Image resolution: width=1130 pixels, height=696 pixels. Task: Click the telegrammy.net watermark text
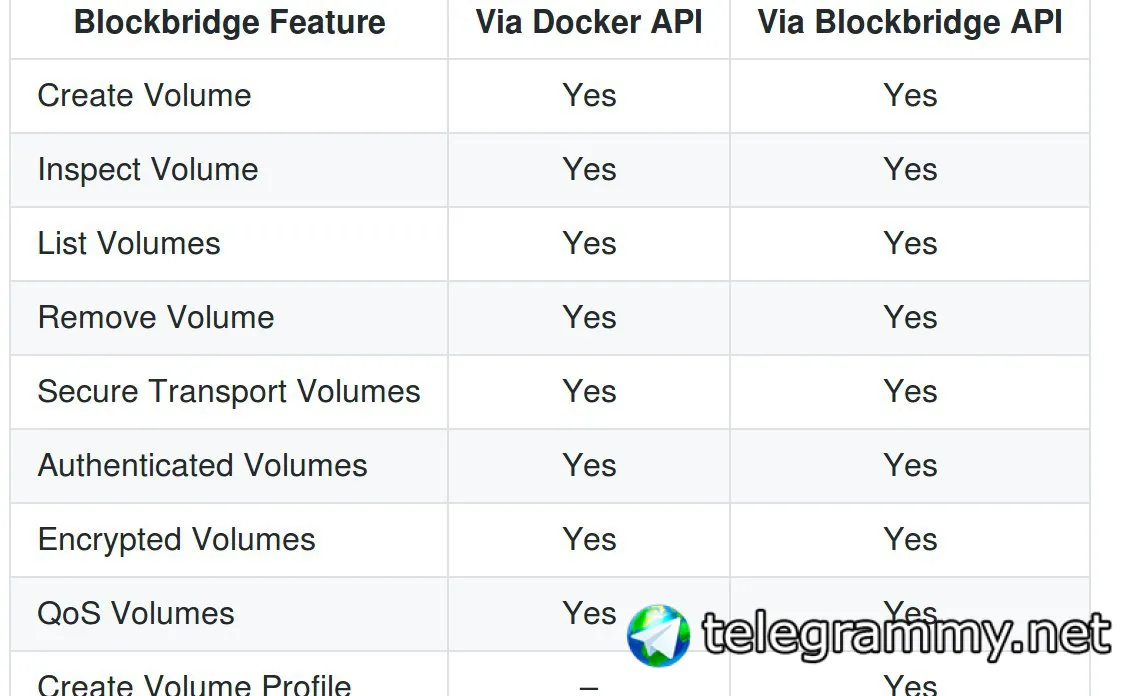(906, 633)
